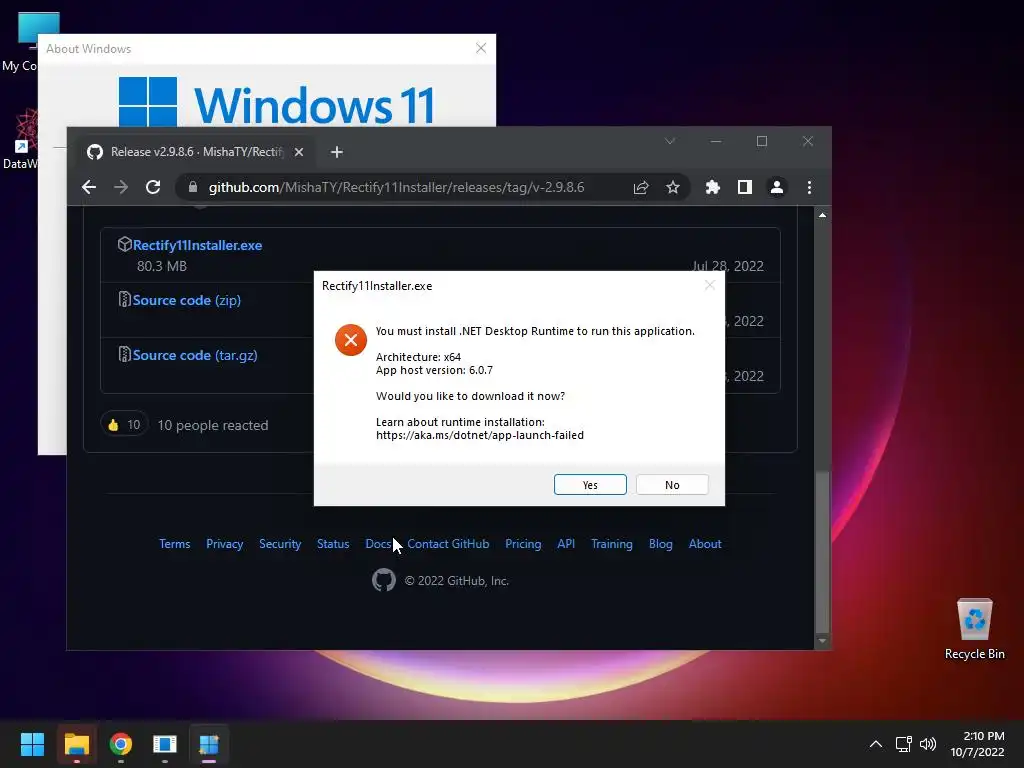Download Source code (zip)
1024x768 pixels.
pyautogui.click(x=187, y=300)
